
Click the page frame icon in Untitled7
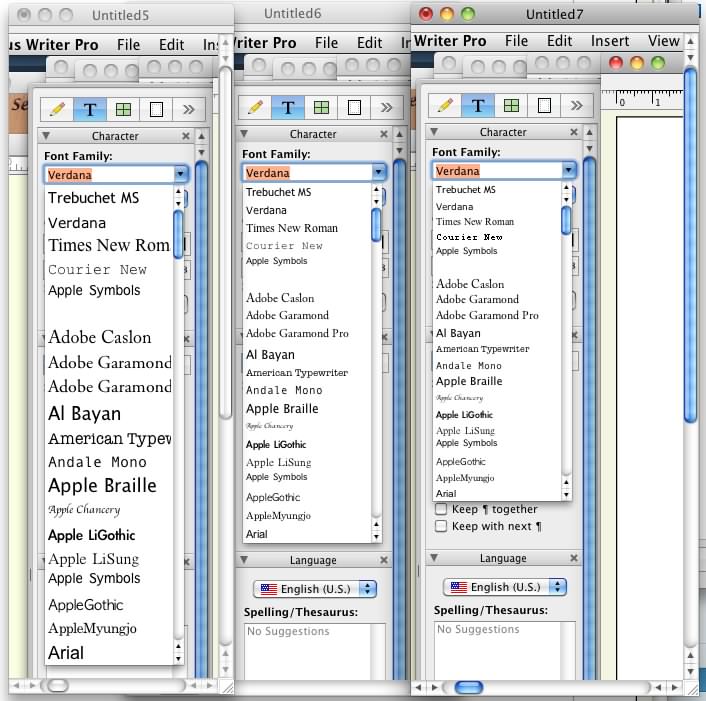point(544,106)
